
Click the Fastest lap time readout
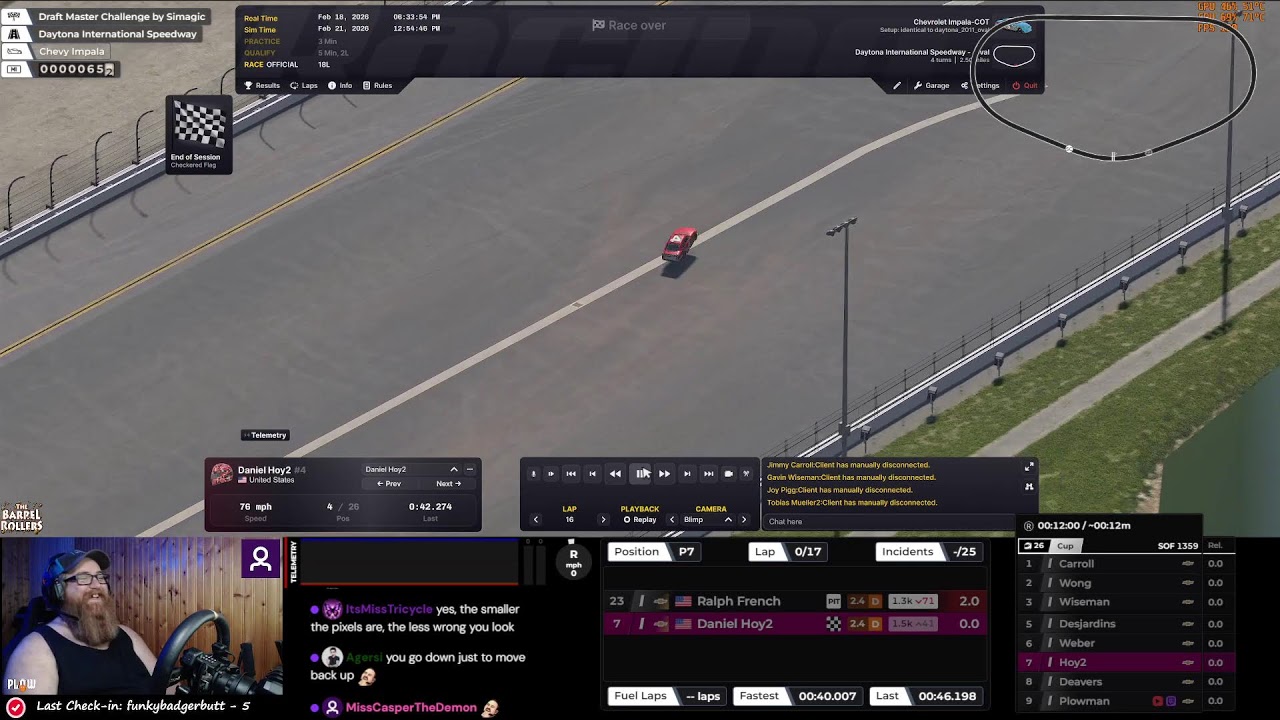click(x=799, y=696)
